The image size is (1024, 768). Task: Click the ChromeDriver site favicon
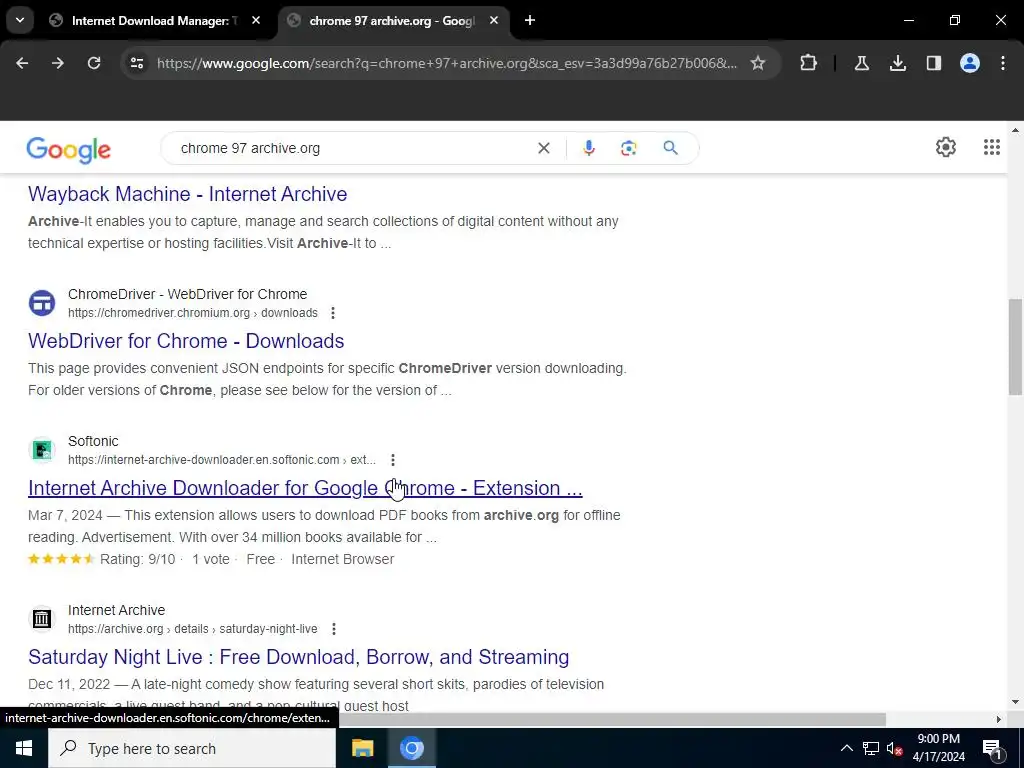tap(42, 303)
